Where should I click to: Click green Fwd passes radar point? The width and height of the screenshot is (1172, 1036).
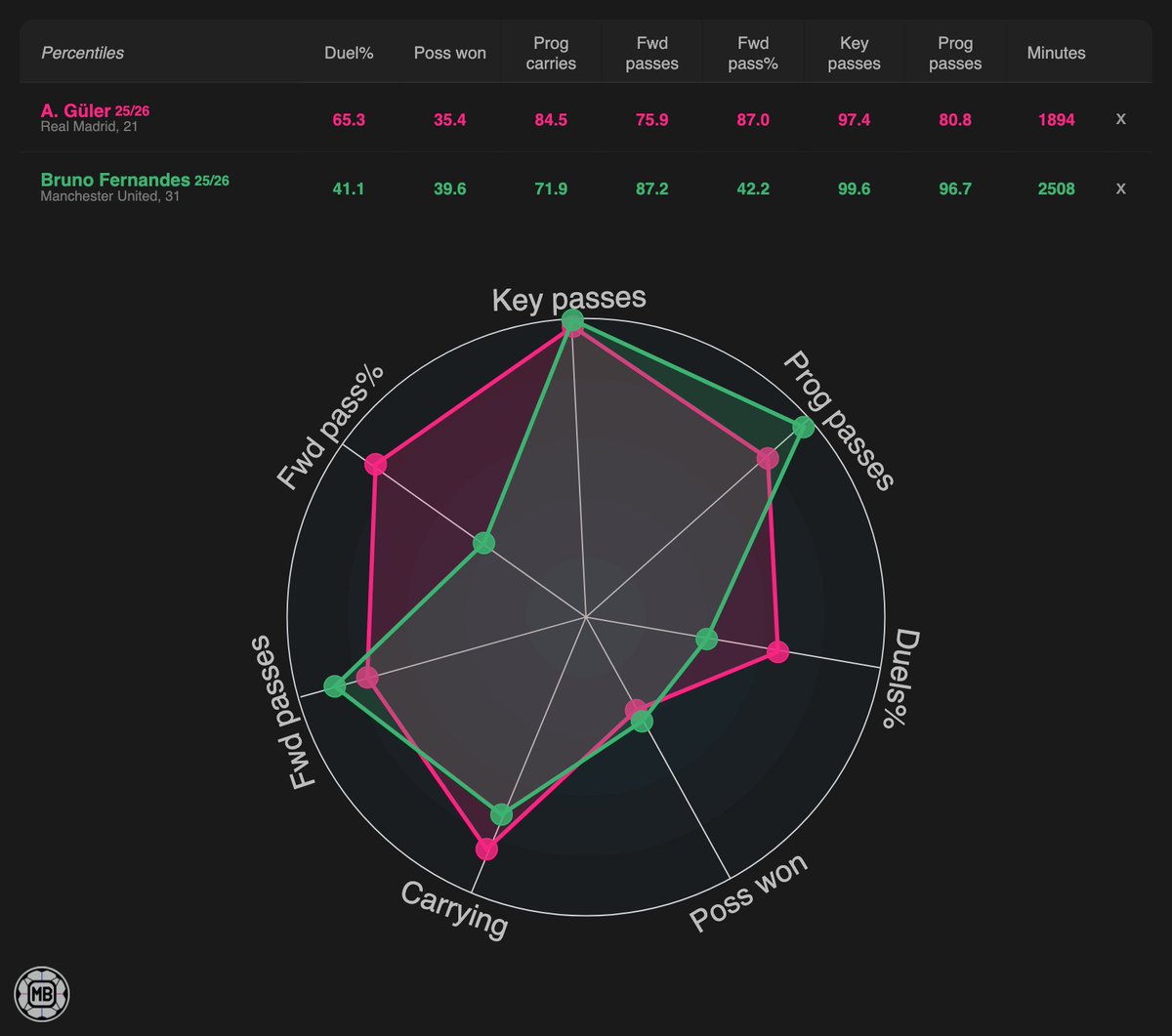(x=335, y=686)
